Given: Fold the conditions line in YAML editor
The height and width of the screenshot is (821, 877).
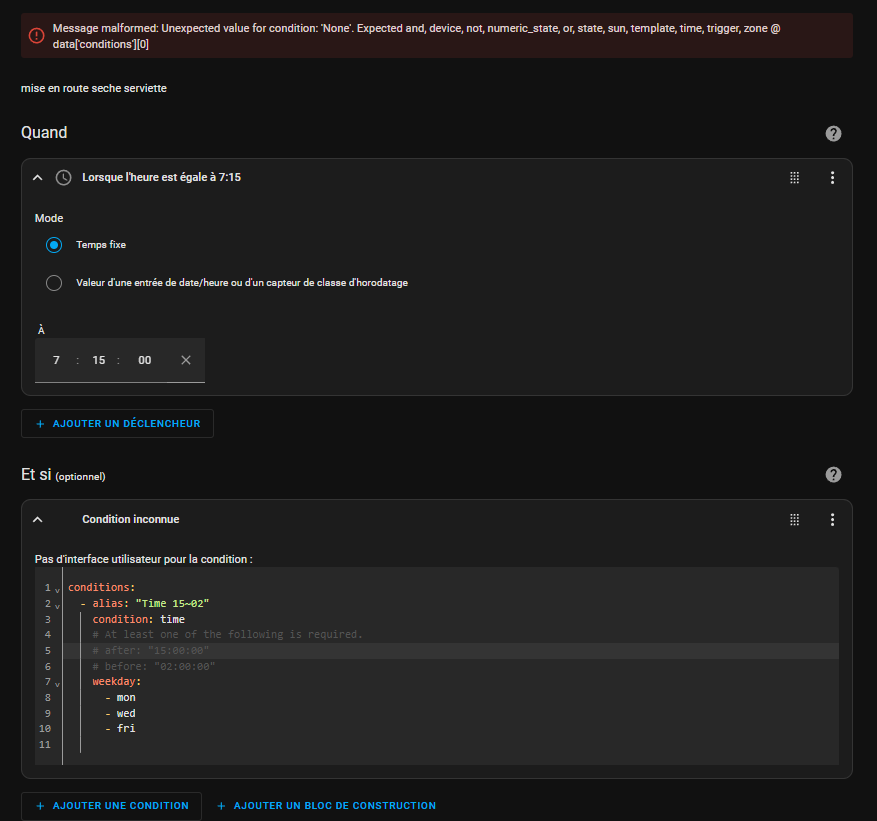Looking at the screenshot, I should coord(57,589).
